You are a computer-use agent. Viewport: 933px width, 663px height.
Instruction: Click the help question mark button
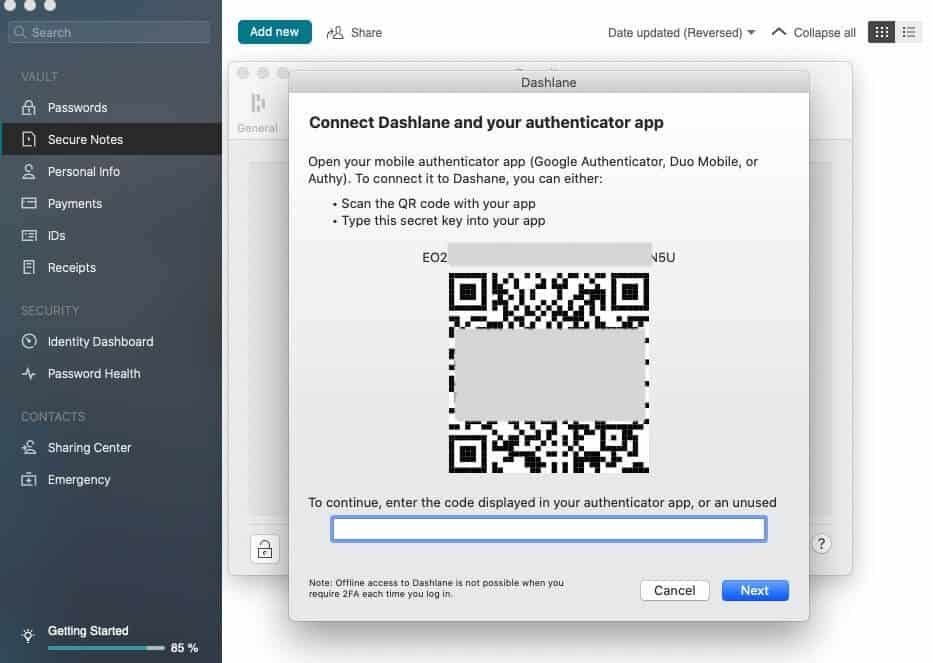(821, 544)
